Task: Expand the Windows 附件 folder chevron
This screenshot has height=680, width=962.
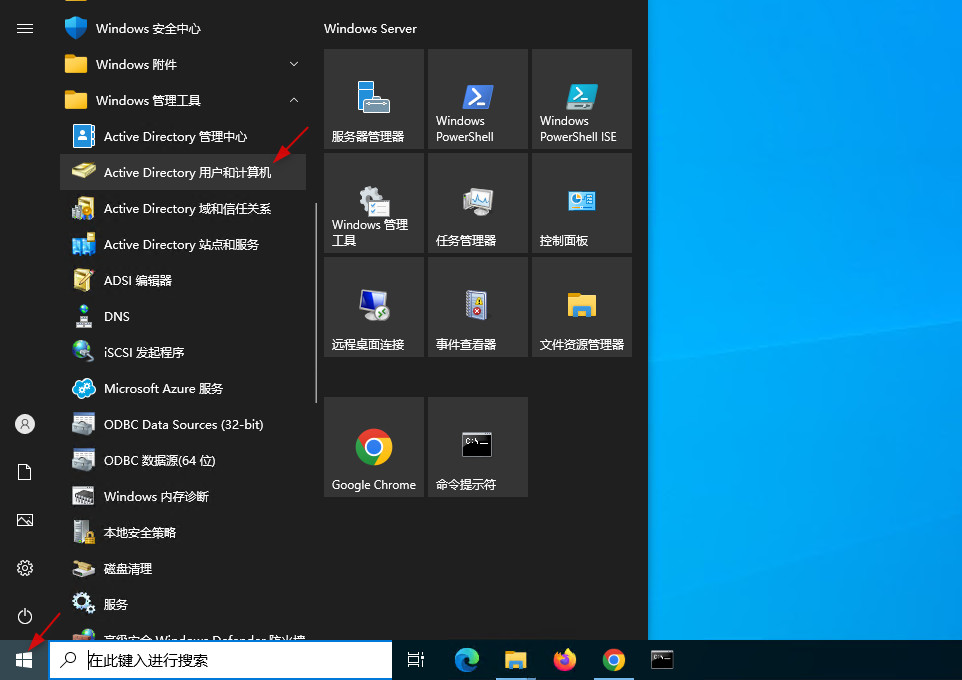Action: [x=294, y=64]
